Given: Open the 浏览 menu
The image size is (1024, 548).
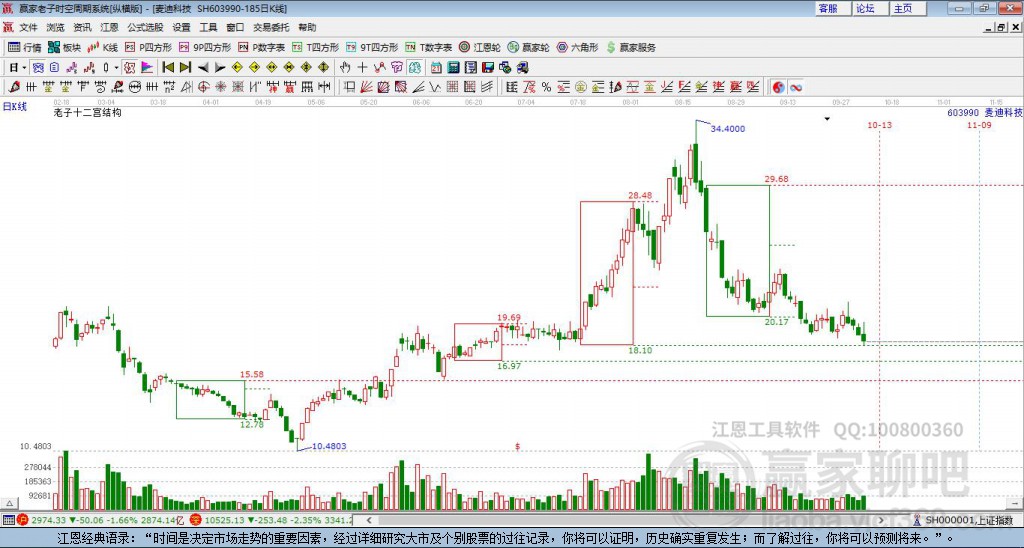Looking at the screenshot, I should [56, 27].
